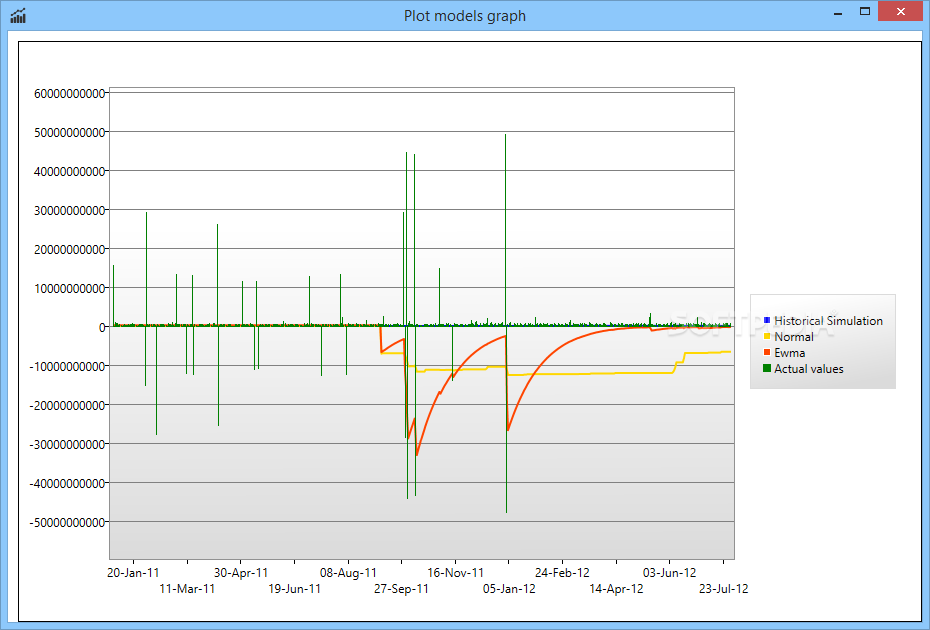Click the 19-Jun-11 date label
Viewport: 930px width, 630px height.
point(295,588)
